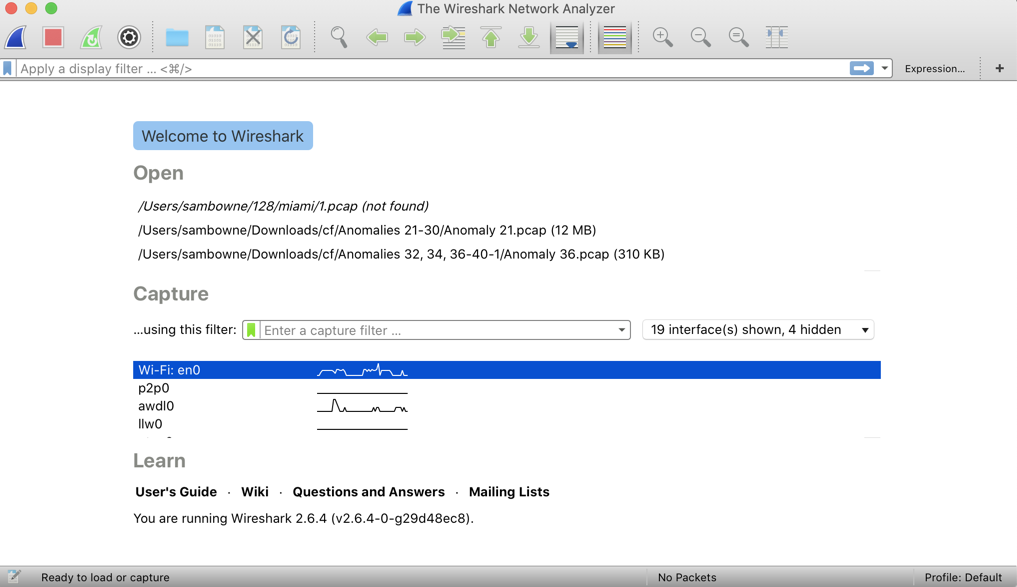Image resolution: width=1017 pixels, height=587 pixels.
Task: Click the Welcome to Wireshark banner
Action: point(222,136)
